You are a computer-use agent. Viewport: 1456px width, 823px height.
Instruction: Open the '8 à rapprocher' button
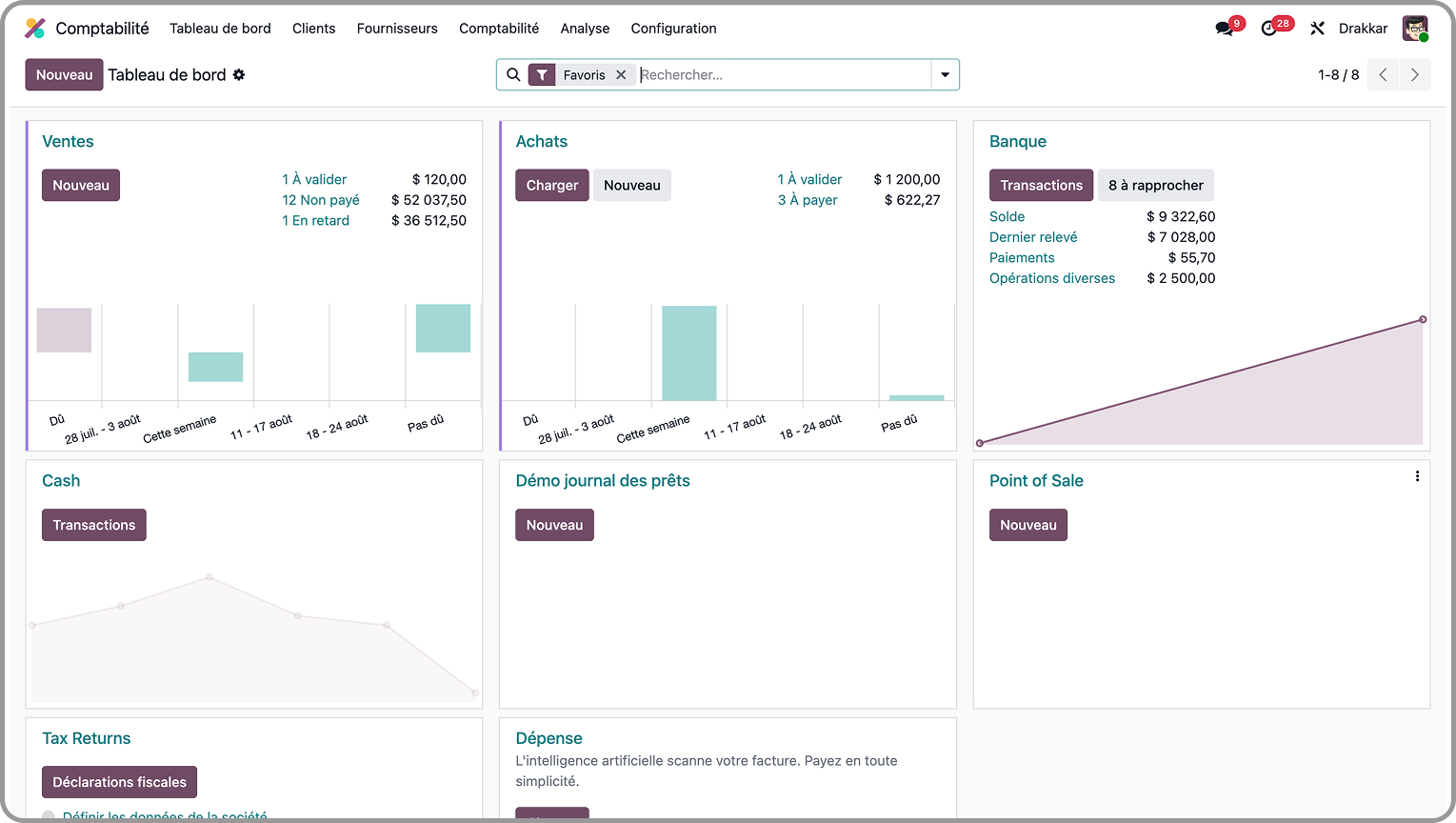click(x=1155, y=186)
